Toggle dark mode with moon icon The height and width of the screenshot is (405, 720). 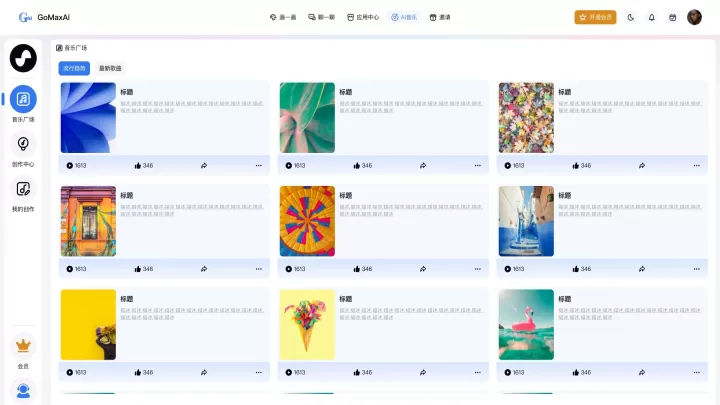point(631,17)
